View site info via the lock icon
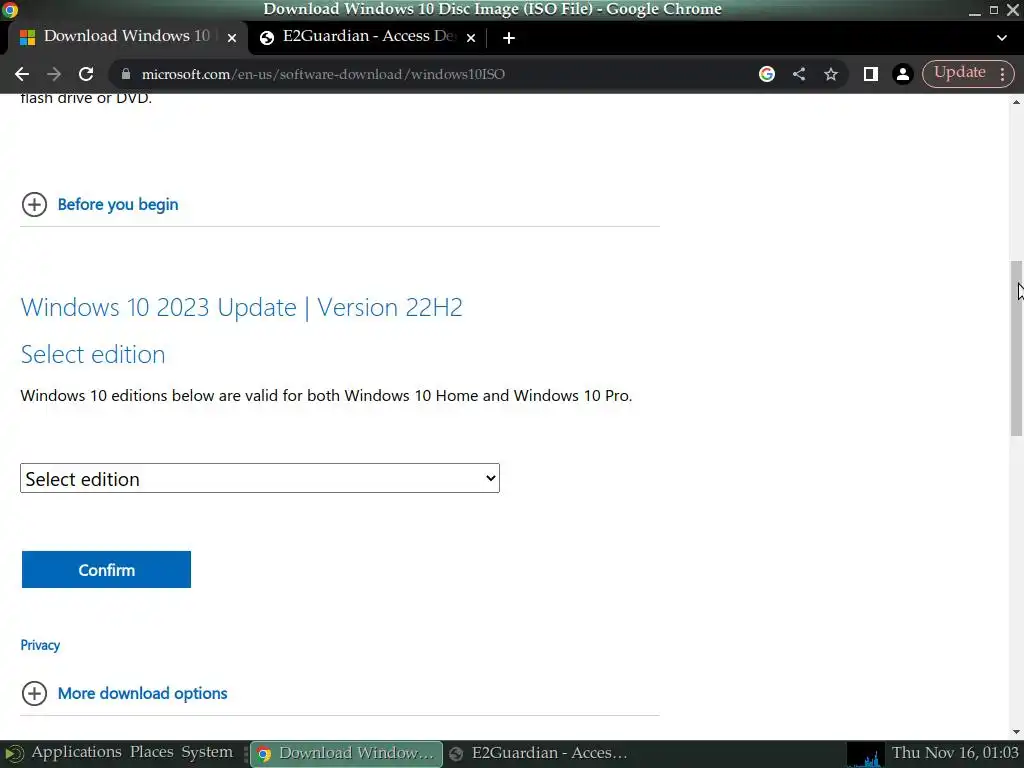The width and height of the screenshot is (1024, 768). coord(126,74)
